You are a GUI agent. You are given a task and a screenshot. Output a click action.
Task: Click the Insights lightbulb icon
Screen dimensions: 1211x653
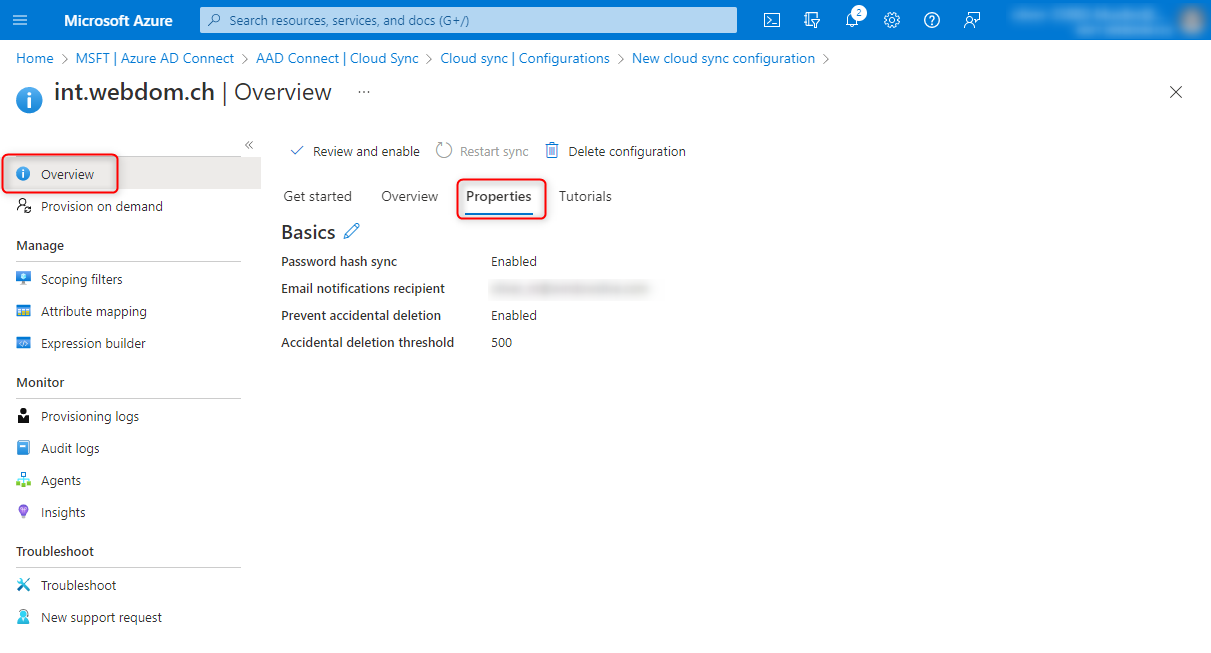tap(24, 512)
